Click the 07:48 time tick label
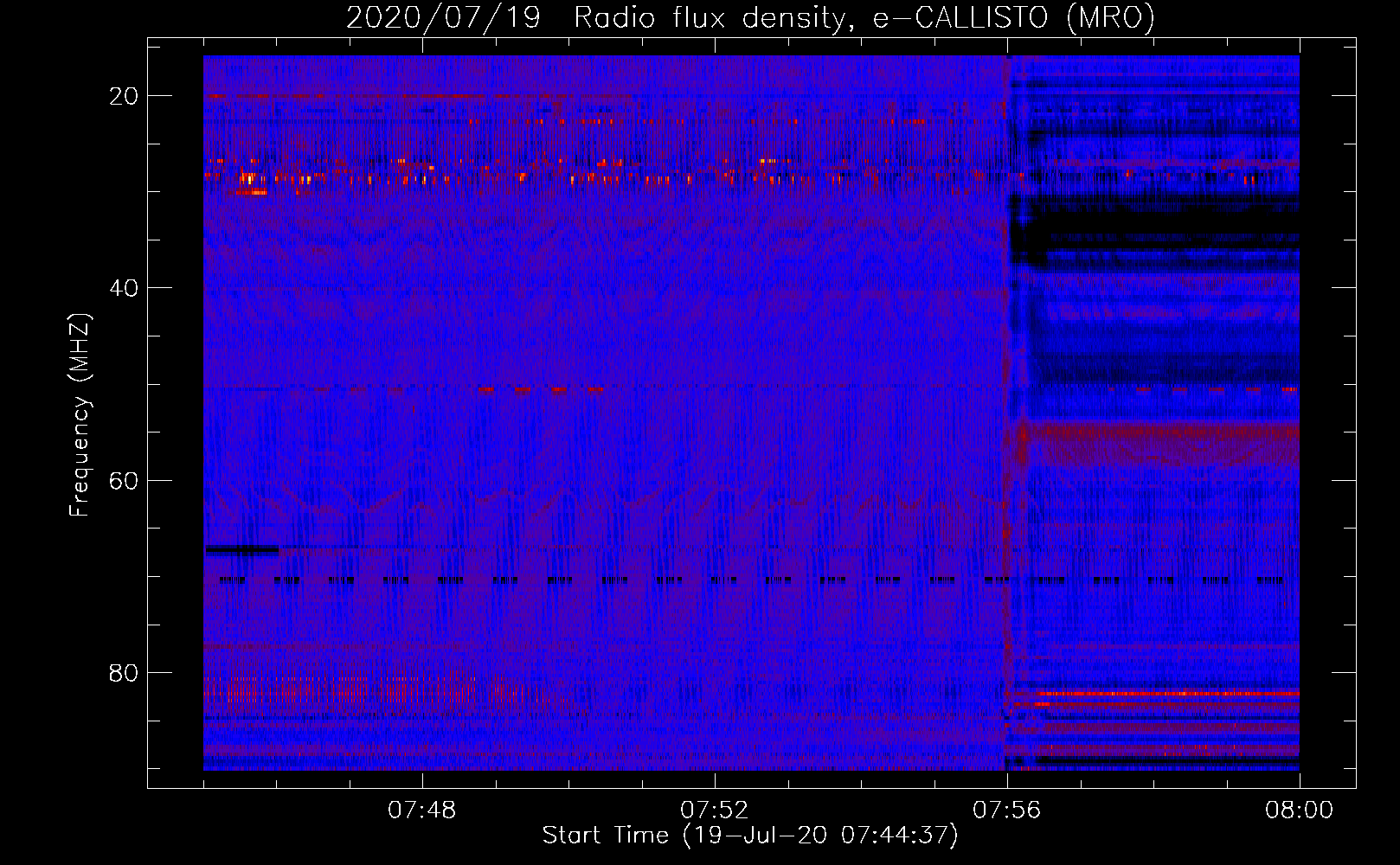 422,811
